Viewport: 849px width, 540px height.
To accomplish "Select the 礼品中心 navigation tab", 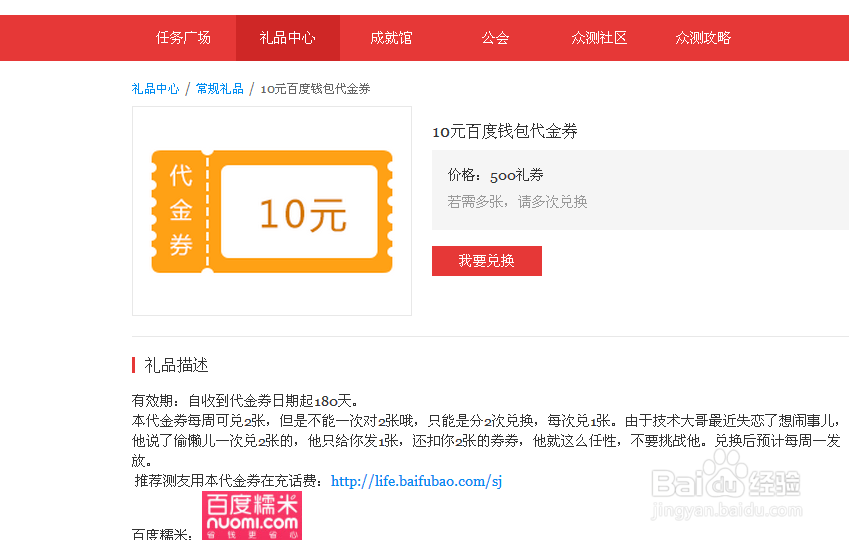I will coord(288,38).
